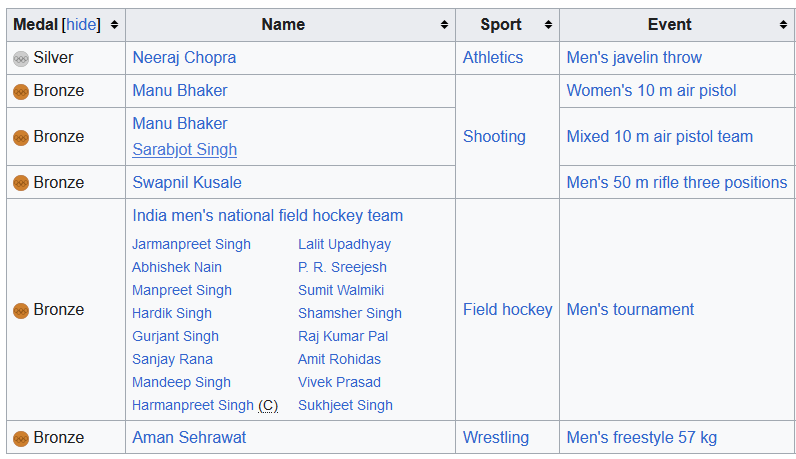Open the P. R. Sreejesh player link

[342, 268]
